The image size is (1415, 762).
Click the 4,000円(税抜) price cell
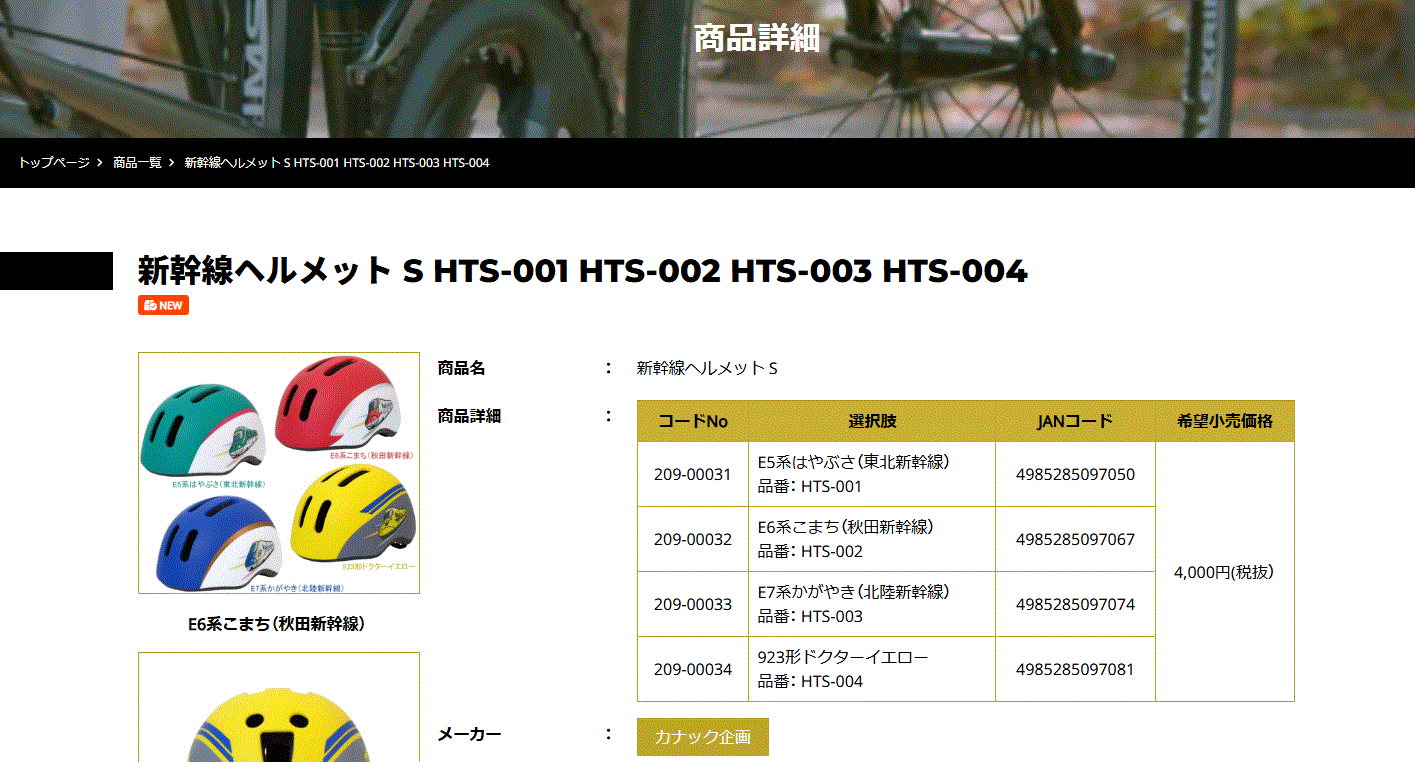pos(1225,571)
